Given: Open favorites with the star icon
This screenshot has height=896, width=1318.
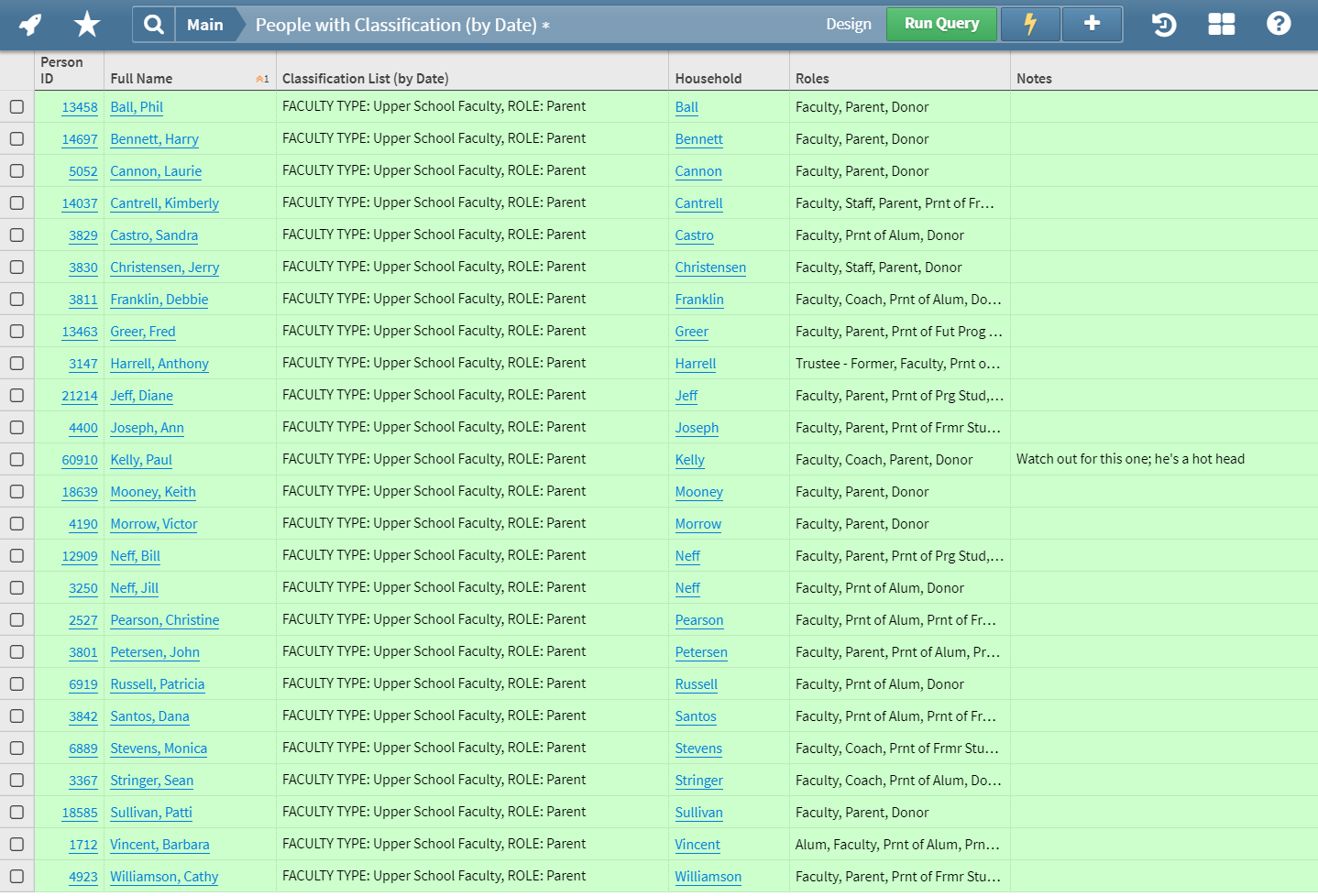Looking at the screenshot, I should 87,24.
